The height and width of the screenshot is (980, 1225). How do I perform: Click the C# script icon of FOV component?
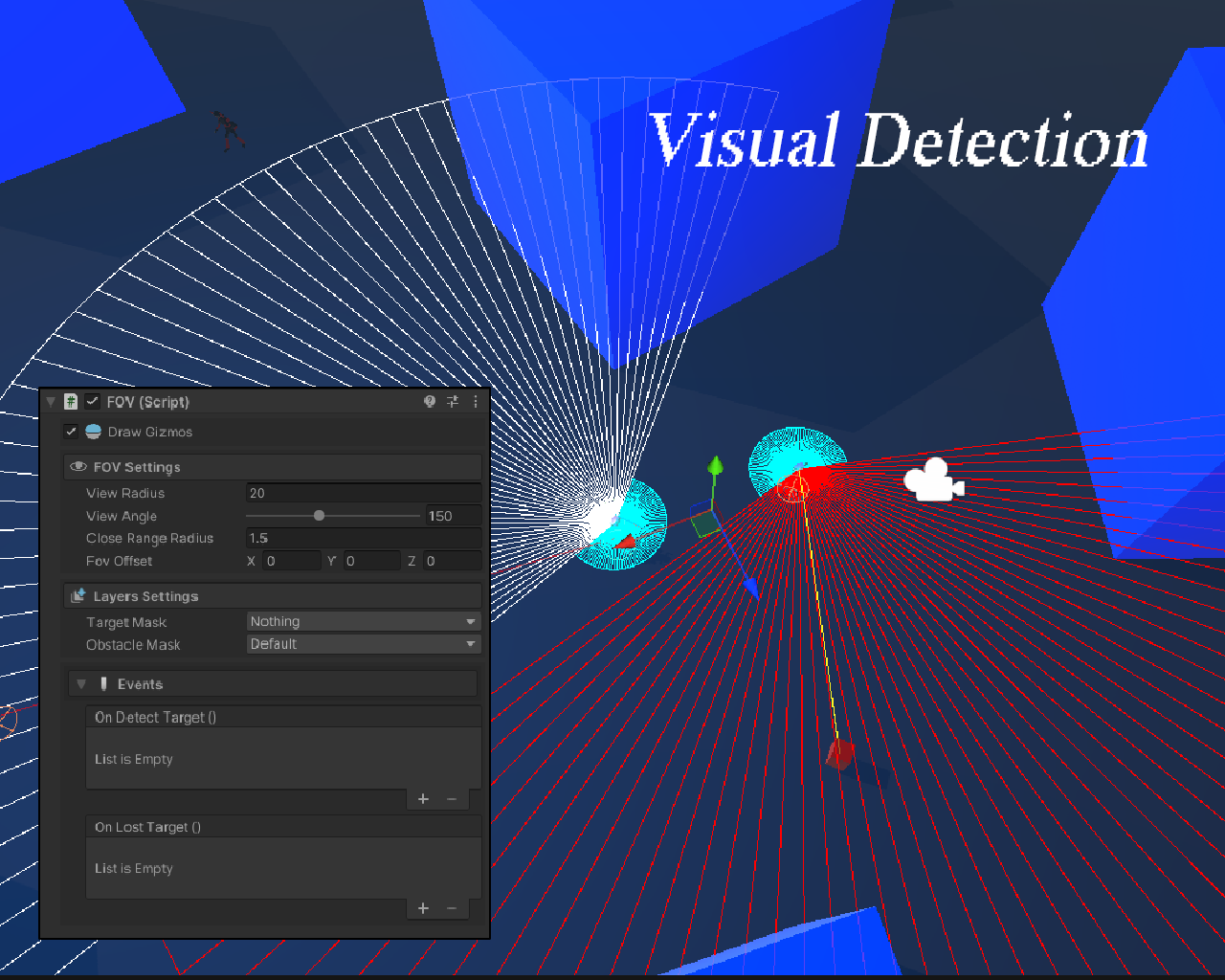[71, 402]
